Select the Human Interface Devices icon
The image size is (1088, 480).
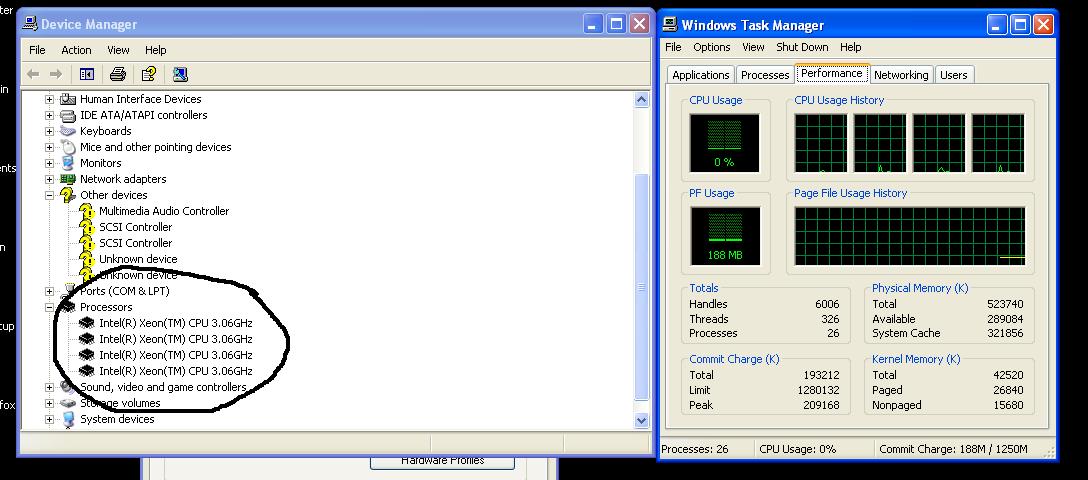[68, 98]
